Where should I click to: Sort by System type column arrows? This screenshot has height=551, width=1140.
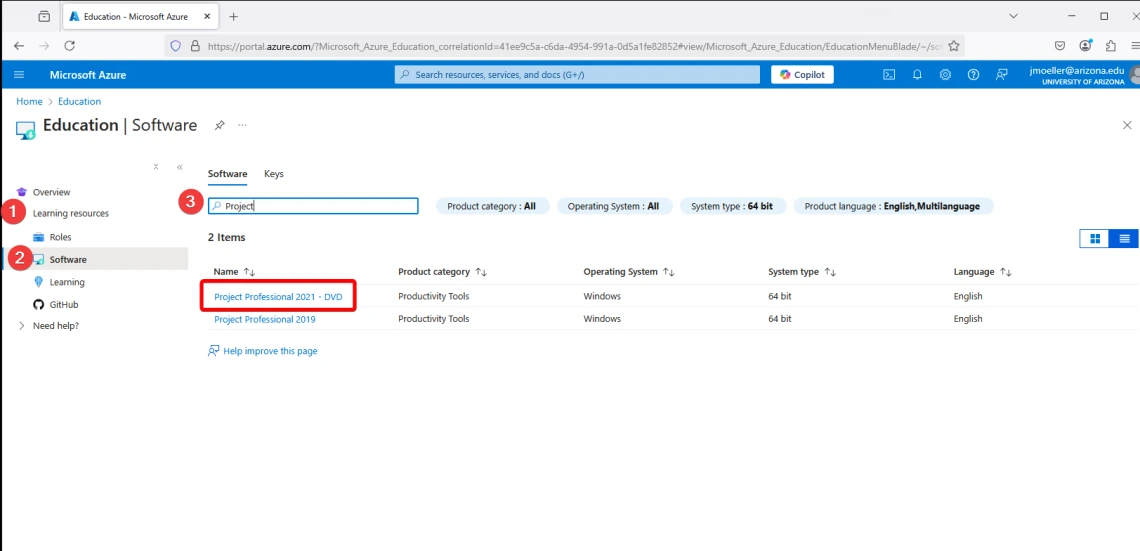tap(830, 272)
